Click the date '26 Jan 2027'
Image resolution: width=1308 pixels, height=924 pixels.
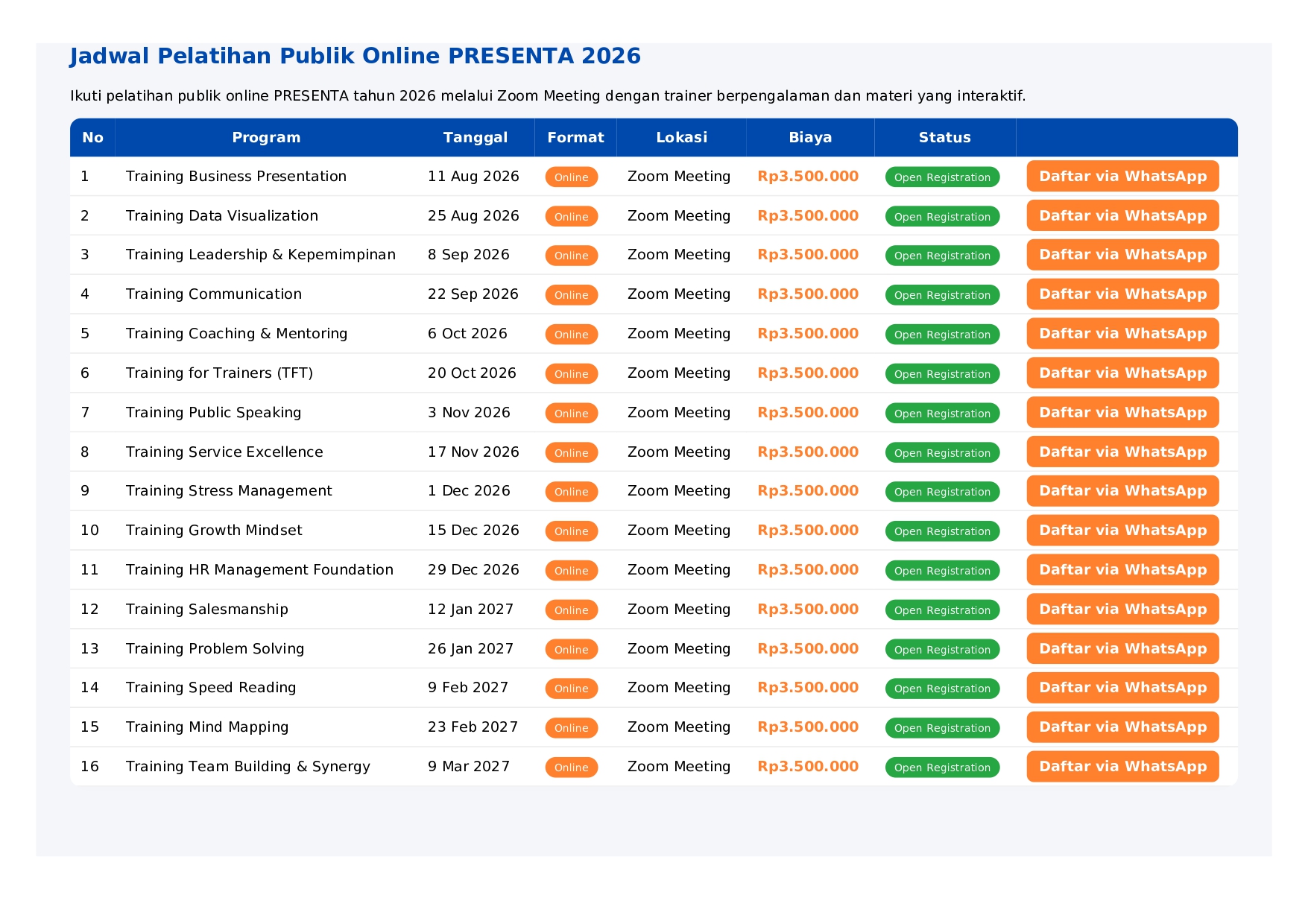coord(471,649)
